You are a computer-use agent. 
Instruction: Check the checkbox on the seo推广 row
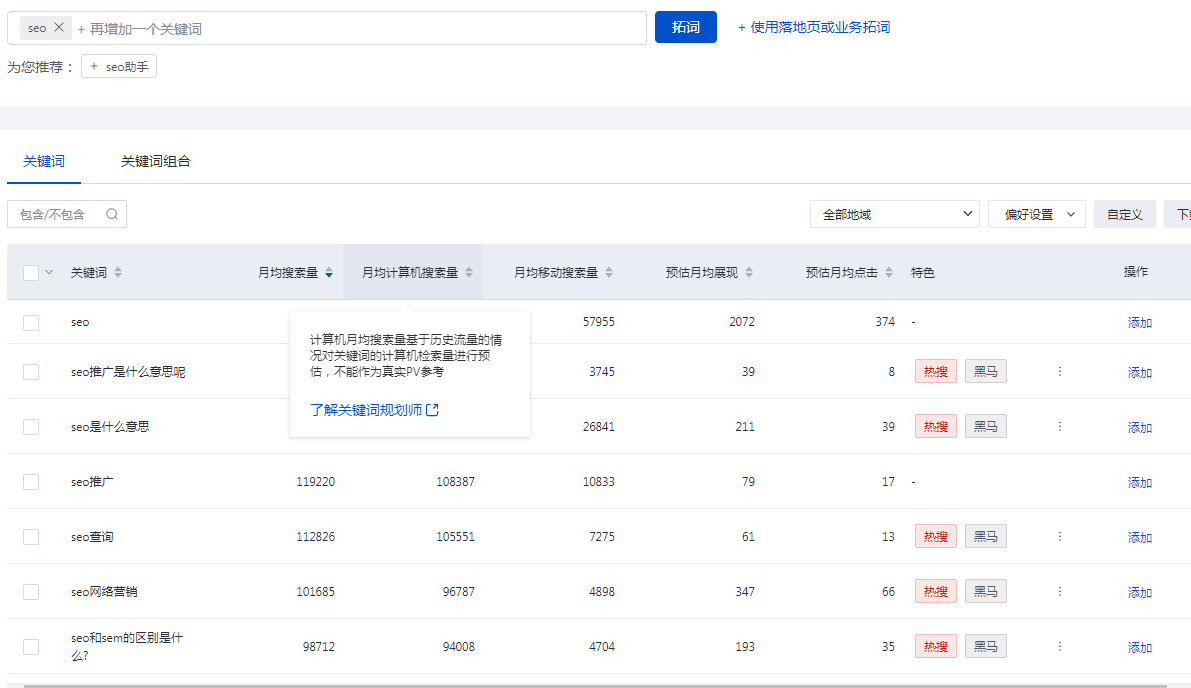pos(30,481)
